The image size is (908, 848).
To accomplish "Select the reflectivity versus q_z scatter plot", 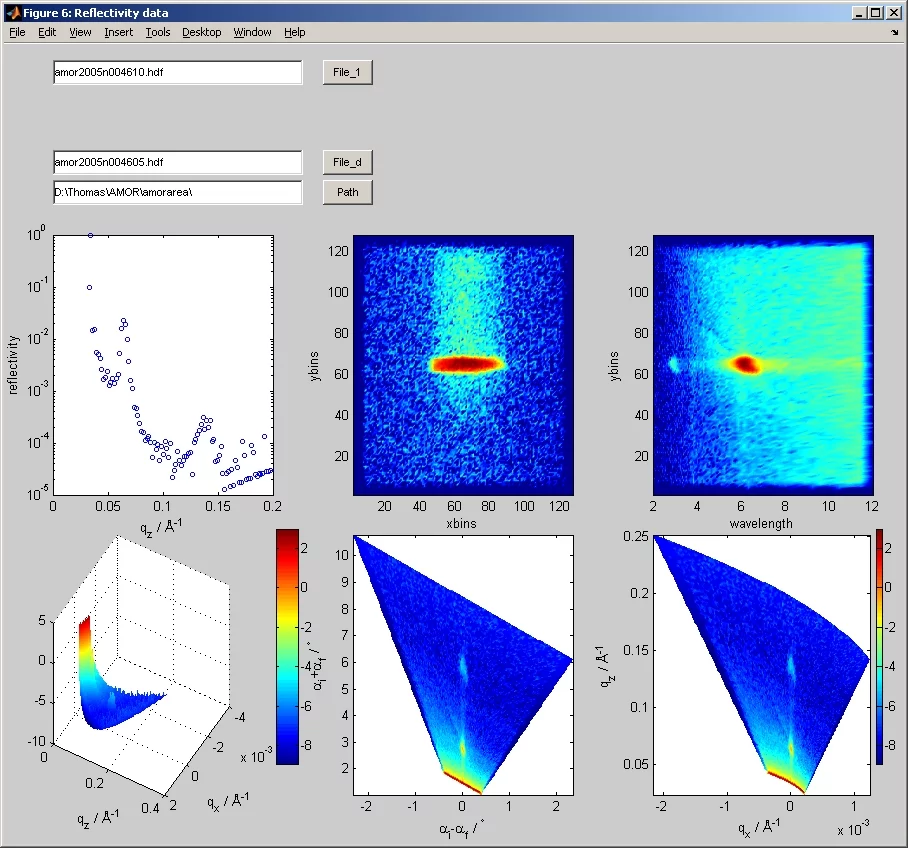I will tap(163, 365).
